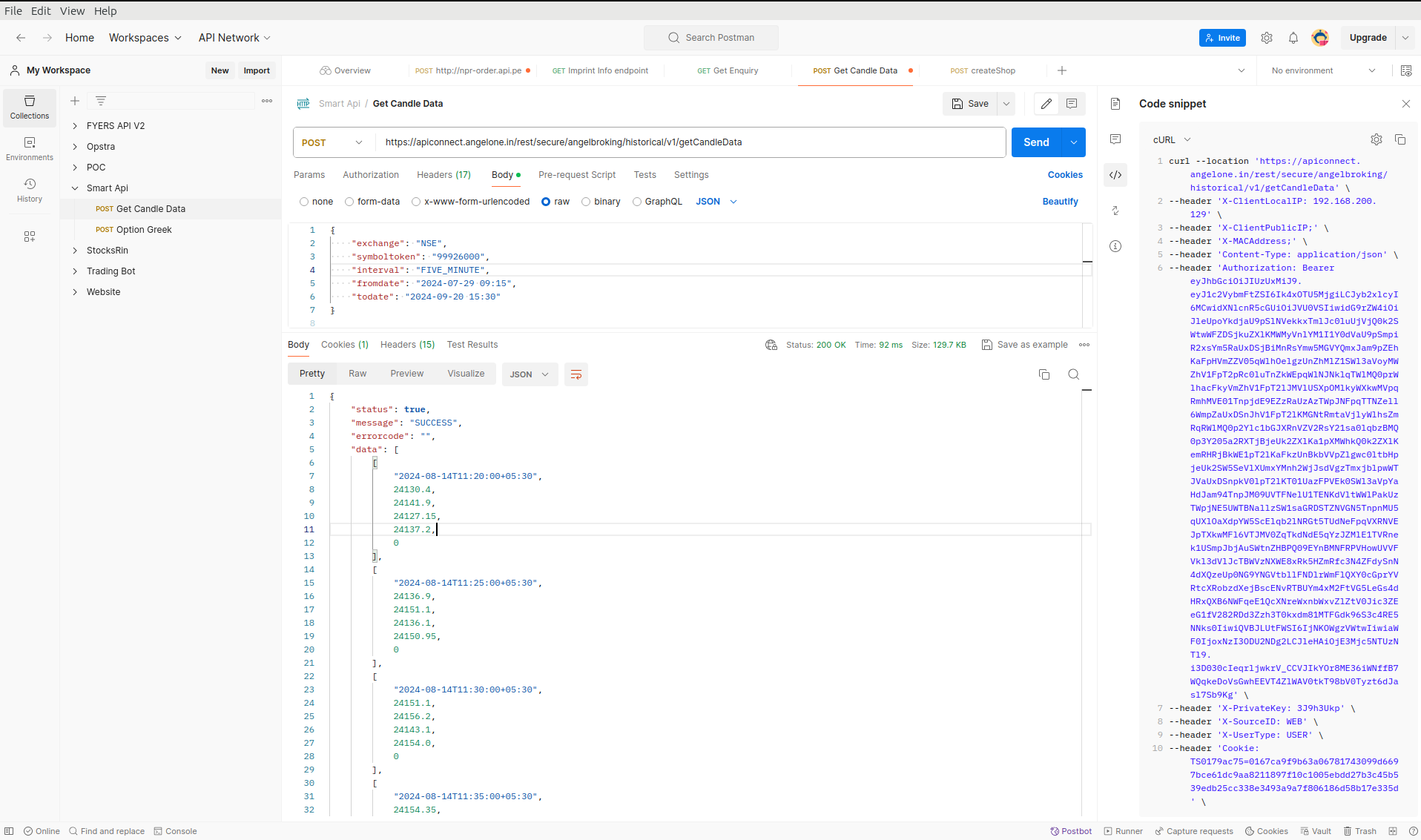Open the Send button dropdown arrow
Image resolution: width=1421 pixels, height=840 pixels.
pyautogui.click(x=1074, y=142)
